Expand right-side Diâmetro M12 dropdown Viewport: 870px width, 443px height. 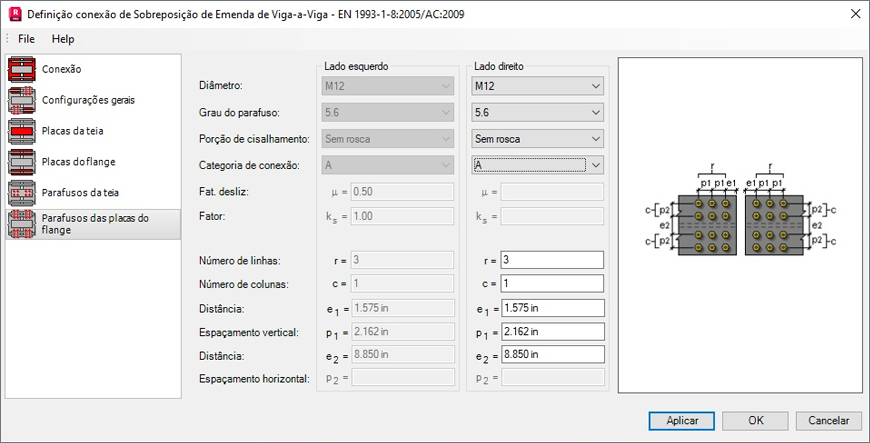click(x=537, y=86)
